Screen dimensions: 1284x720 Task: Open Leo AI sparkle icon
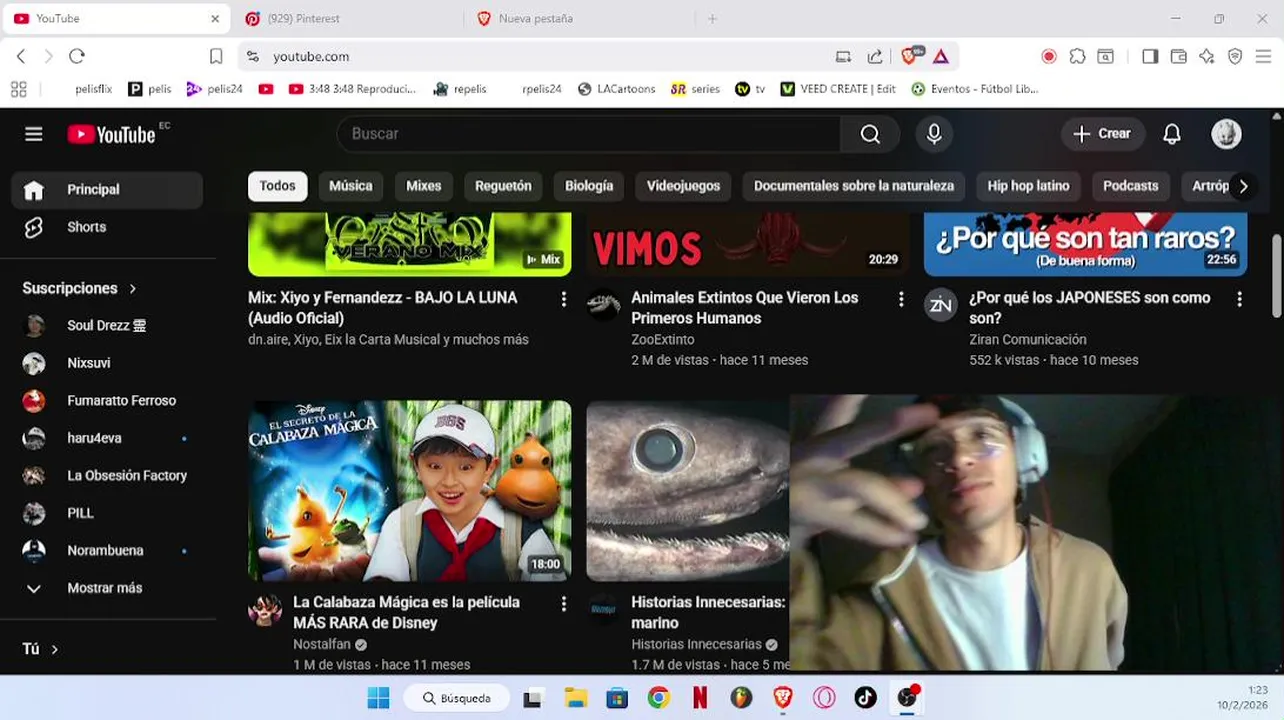click(1207, 56)
